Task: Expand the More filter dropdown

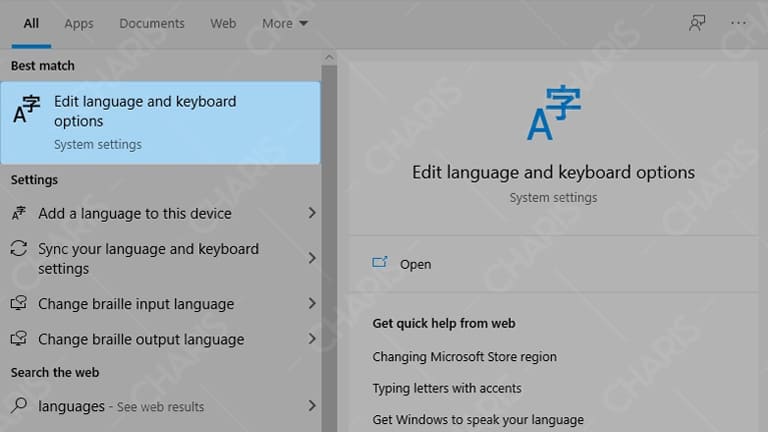Action: (285, 24)
